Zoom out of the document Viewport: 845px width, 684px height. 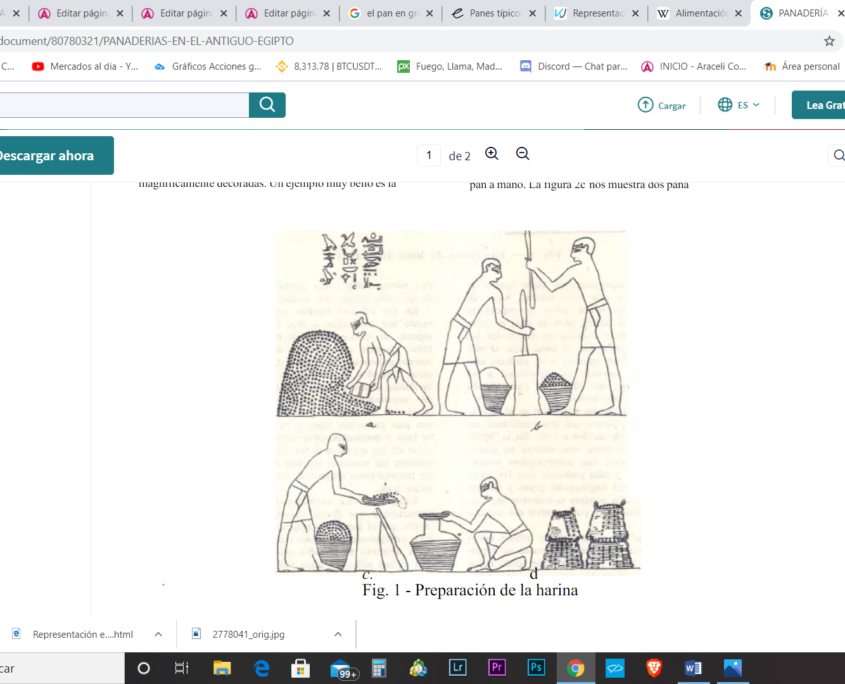click(x=522, y=154)
